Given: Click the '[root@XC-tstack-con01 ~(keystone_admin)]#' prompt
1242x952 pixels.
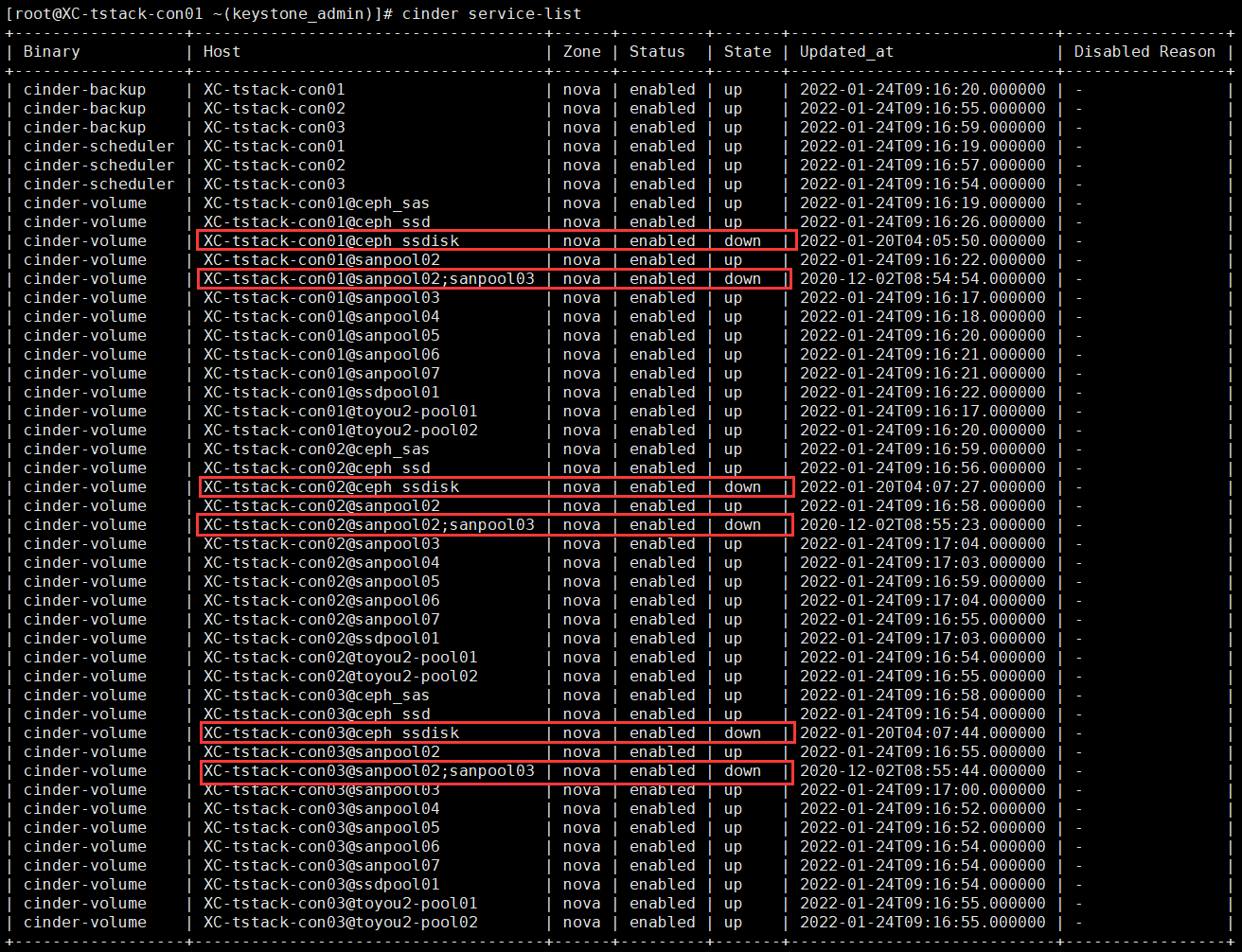Looking at the screenshot, I should click(x=199, y=13).
